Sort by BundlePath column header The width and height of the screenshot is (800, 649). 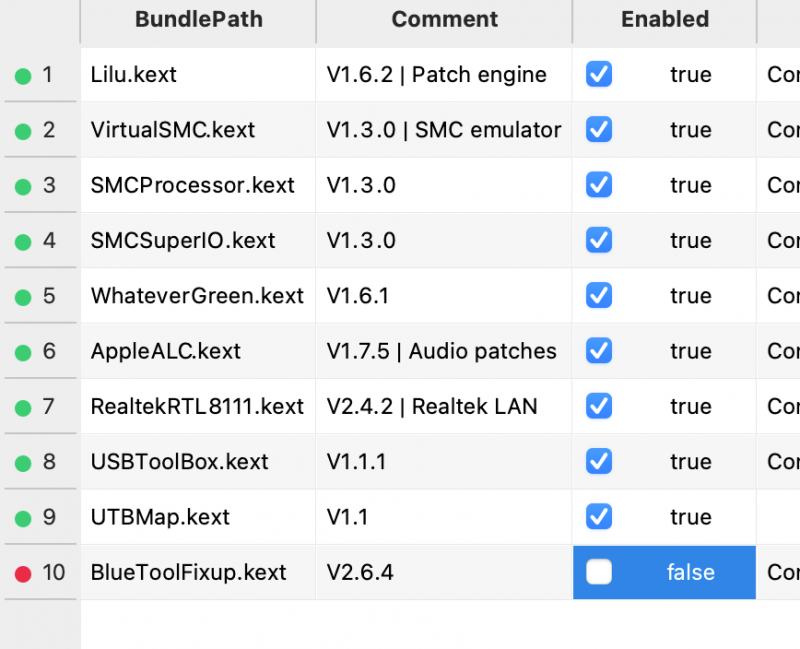point(198,20)
